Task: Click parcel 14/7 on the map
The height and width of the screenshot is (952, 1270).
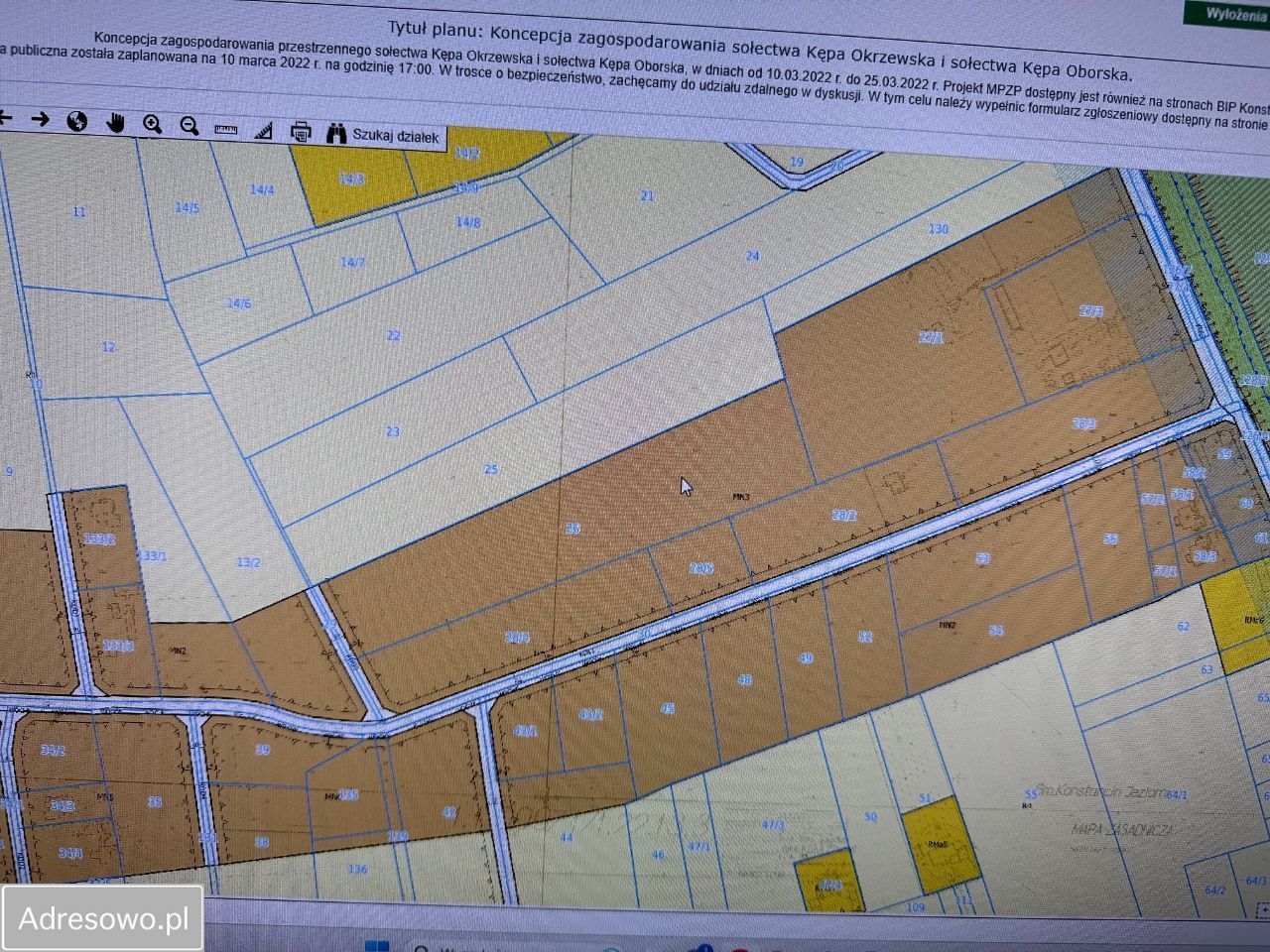Action: click(x=352, y=262)
